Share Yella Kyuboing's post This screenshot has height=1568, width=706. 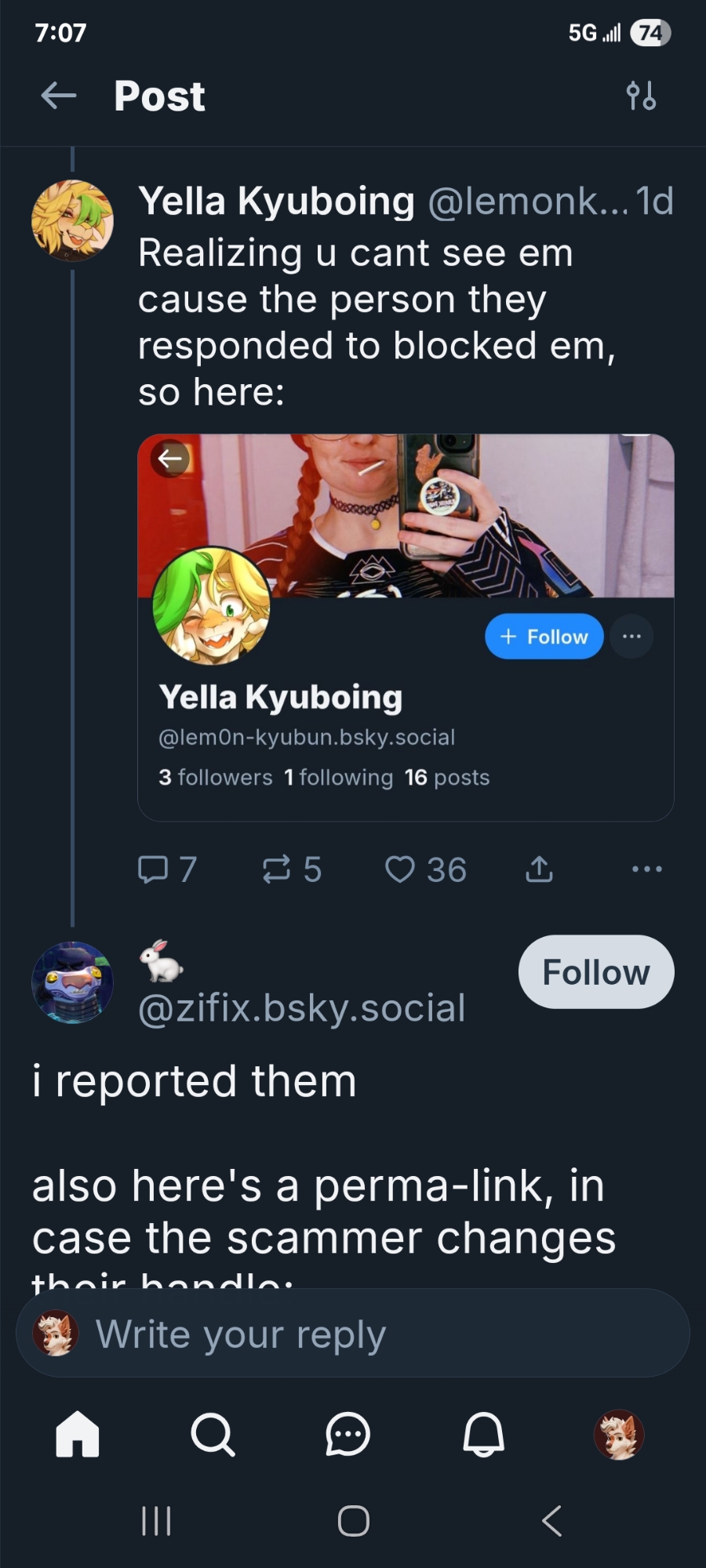click(539, 869)
